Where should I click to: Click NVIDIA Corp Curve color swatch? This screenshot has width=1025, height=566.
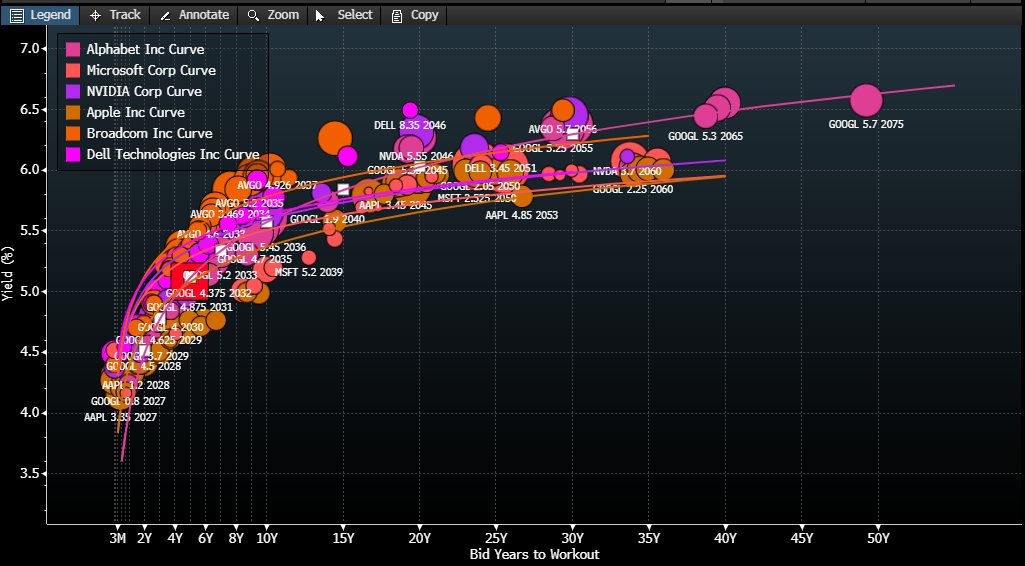click(73, 91)
